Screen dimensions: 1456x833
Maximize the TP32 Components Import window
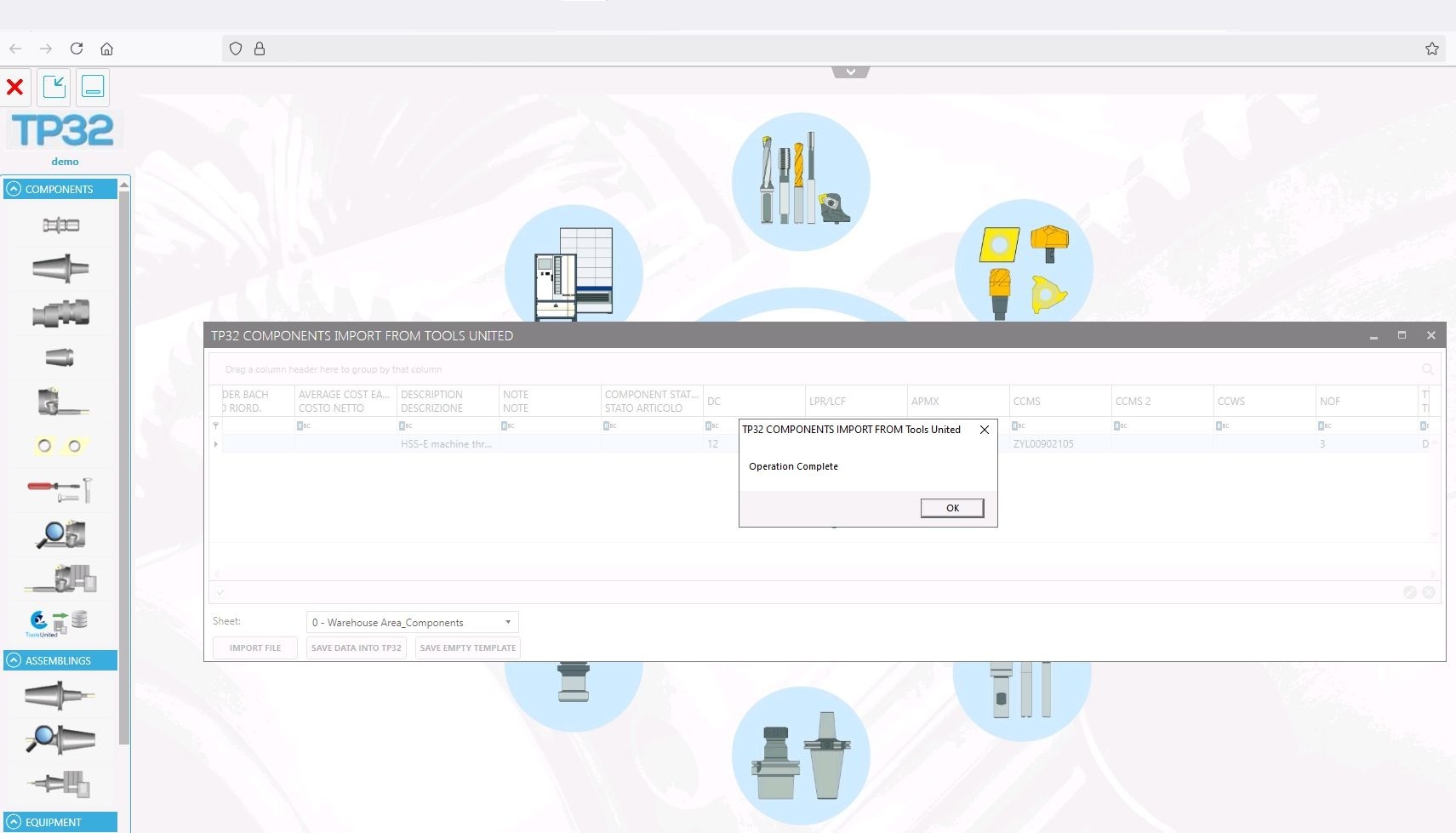coord(1402,335)
